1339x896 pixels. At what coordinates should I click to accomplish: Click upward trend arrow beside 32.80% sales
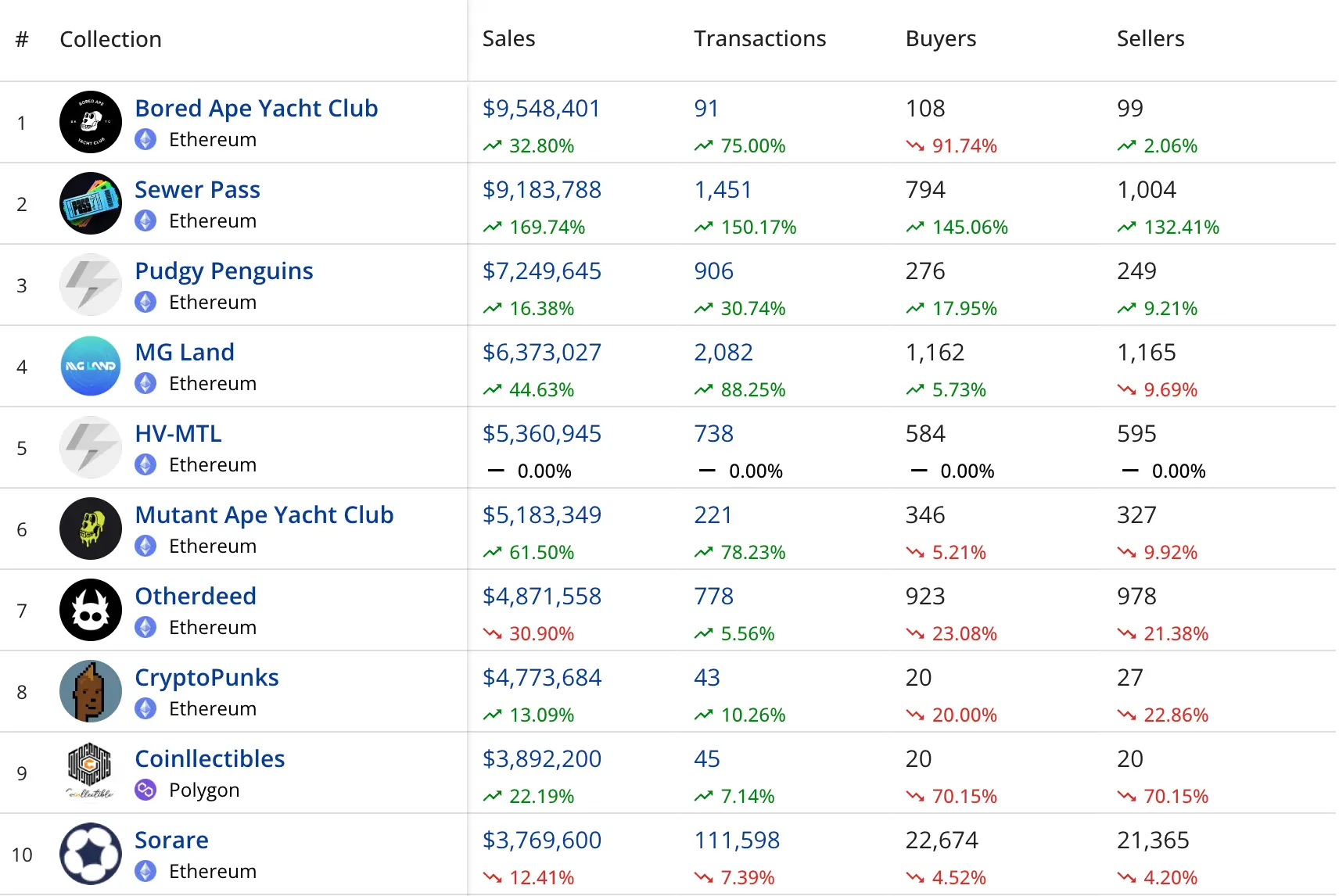click(x=492, y=145)
